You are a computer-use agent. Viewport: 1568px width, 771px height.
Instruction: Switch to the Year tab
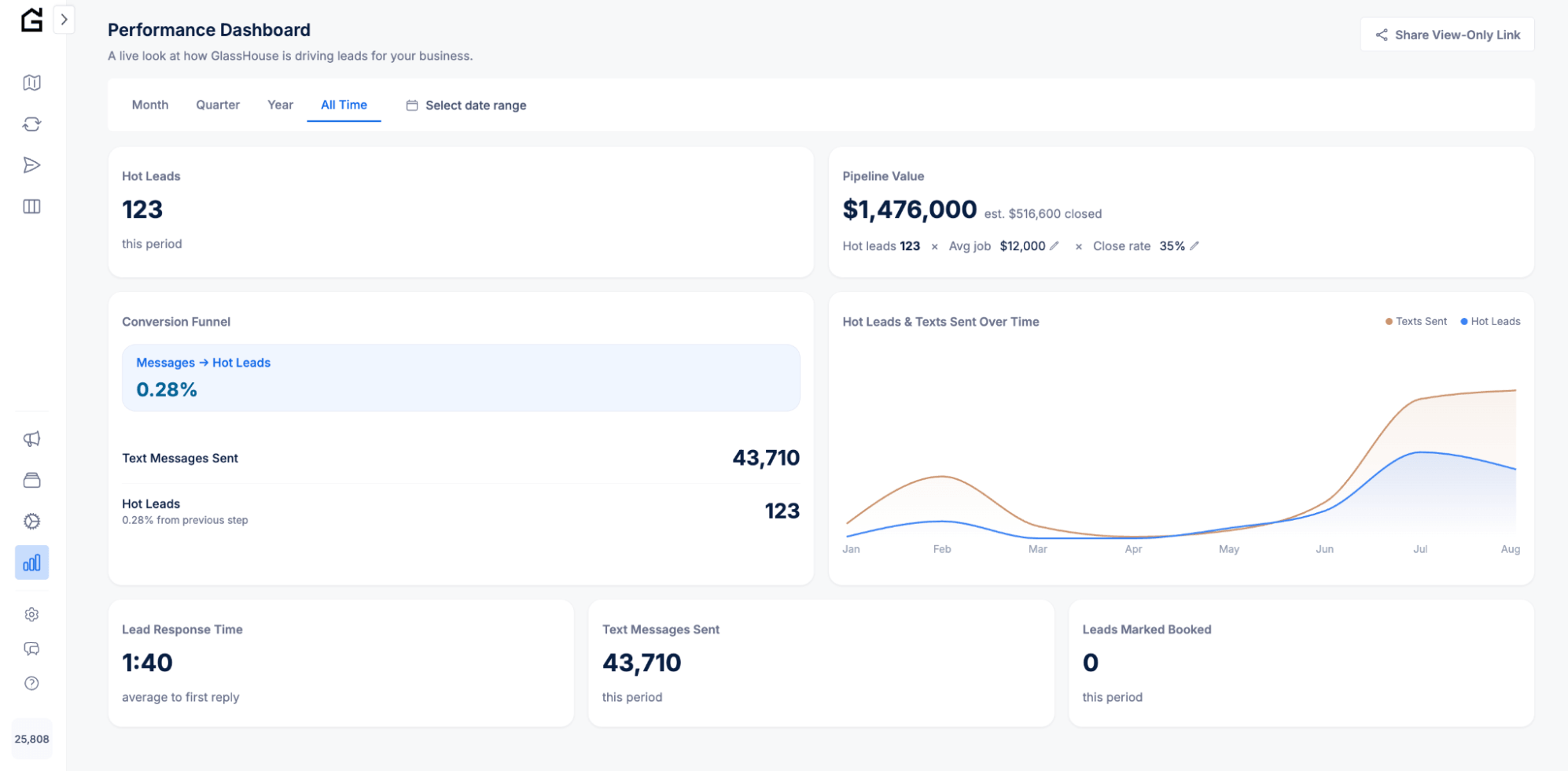[x=280, y=105]
